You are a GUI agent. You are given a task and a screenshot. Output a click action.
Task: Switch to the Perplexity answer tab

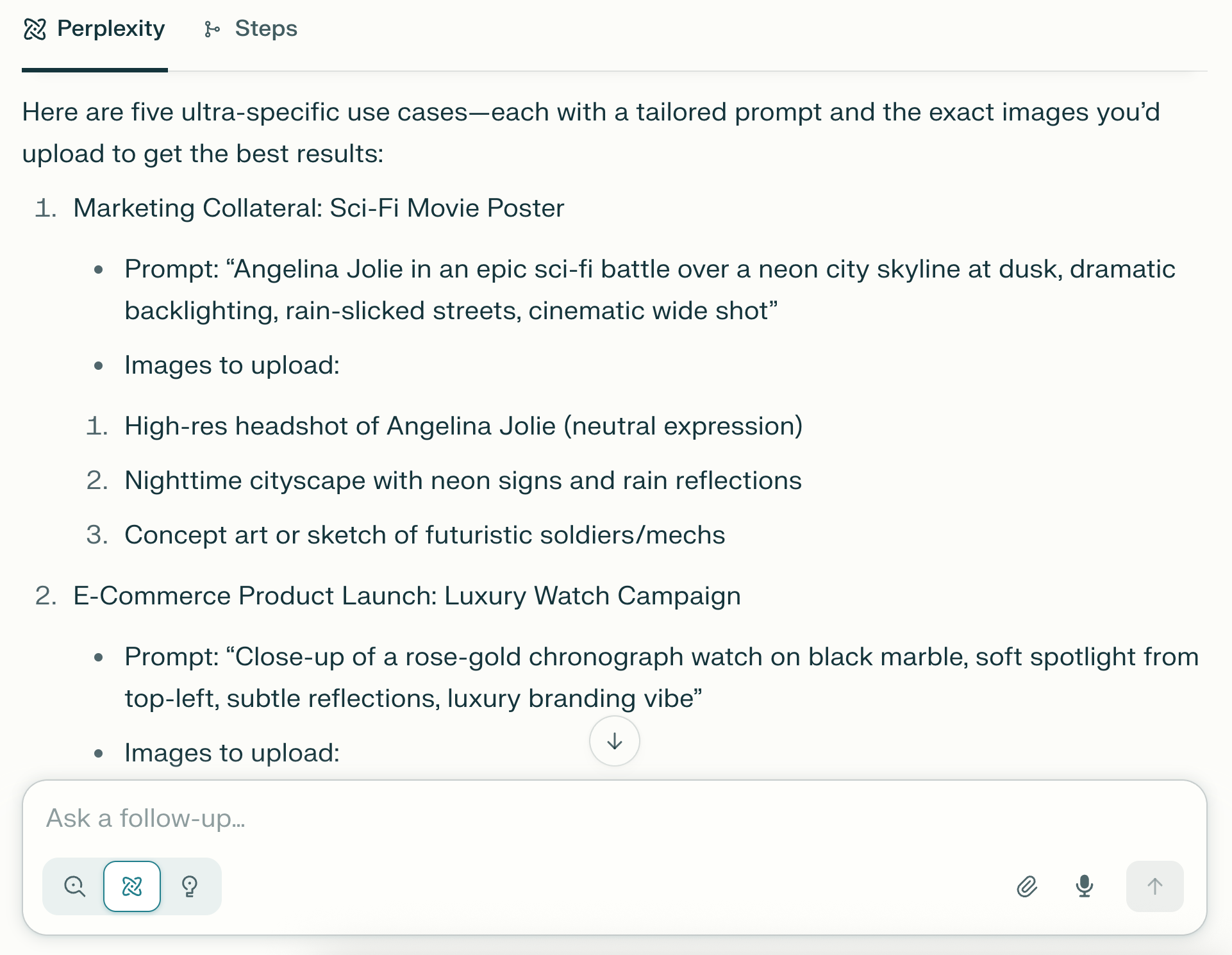tap(94, 29)
